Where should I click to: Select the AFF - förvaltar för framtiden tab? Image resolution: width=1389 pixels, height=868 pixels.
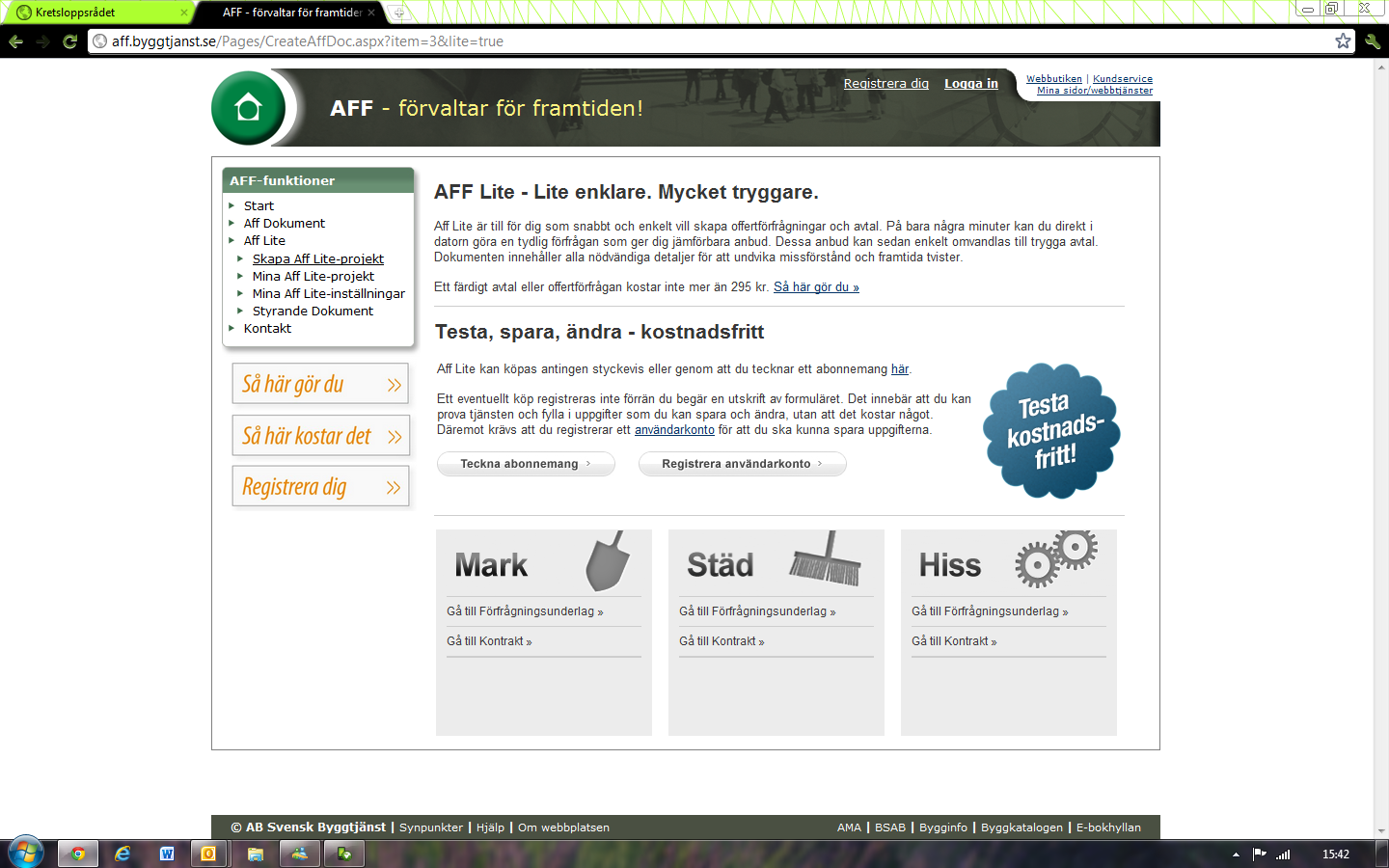point(289,13)
